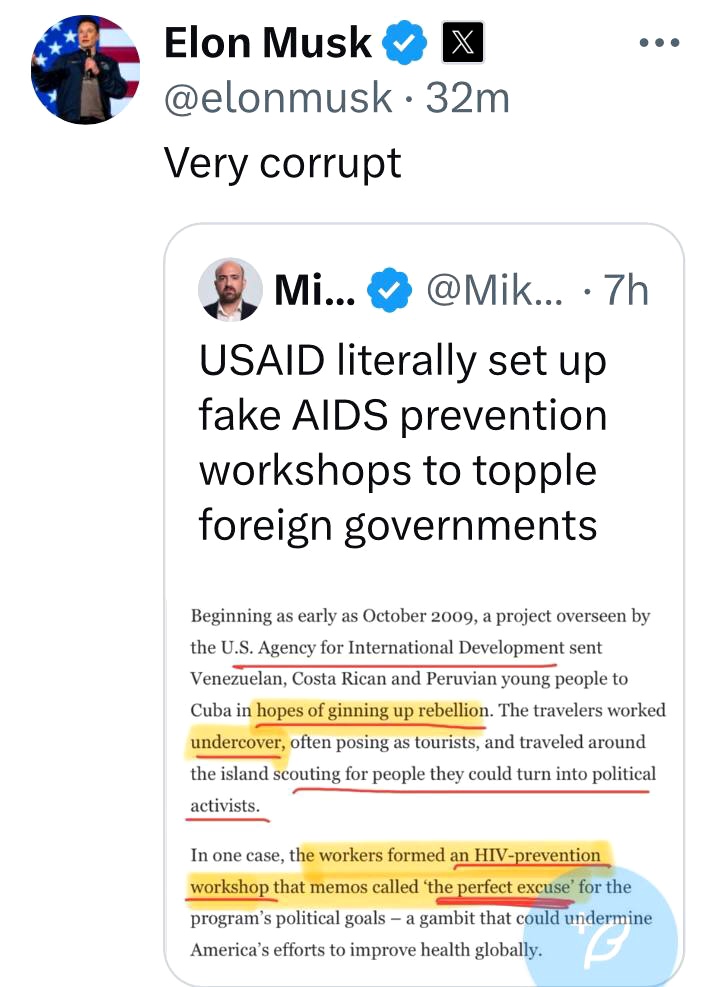The height and width of the screenshot is (987, 717).
Task: Click the highlighted text "the perfect excuse"
Action: point(511,886)
